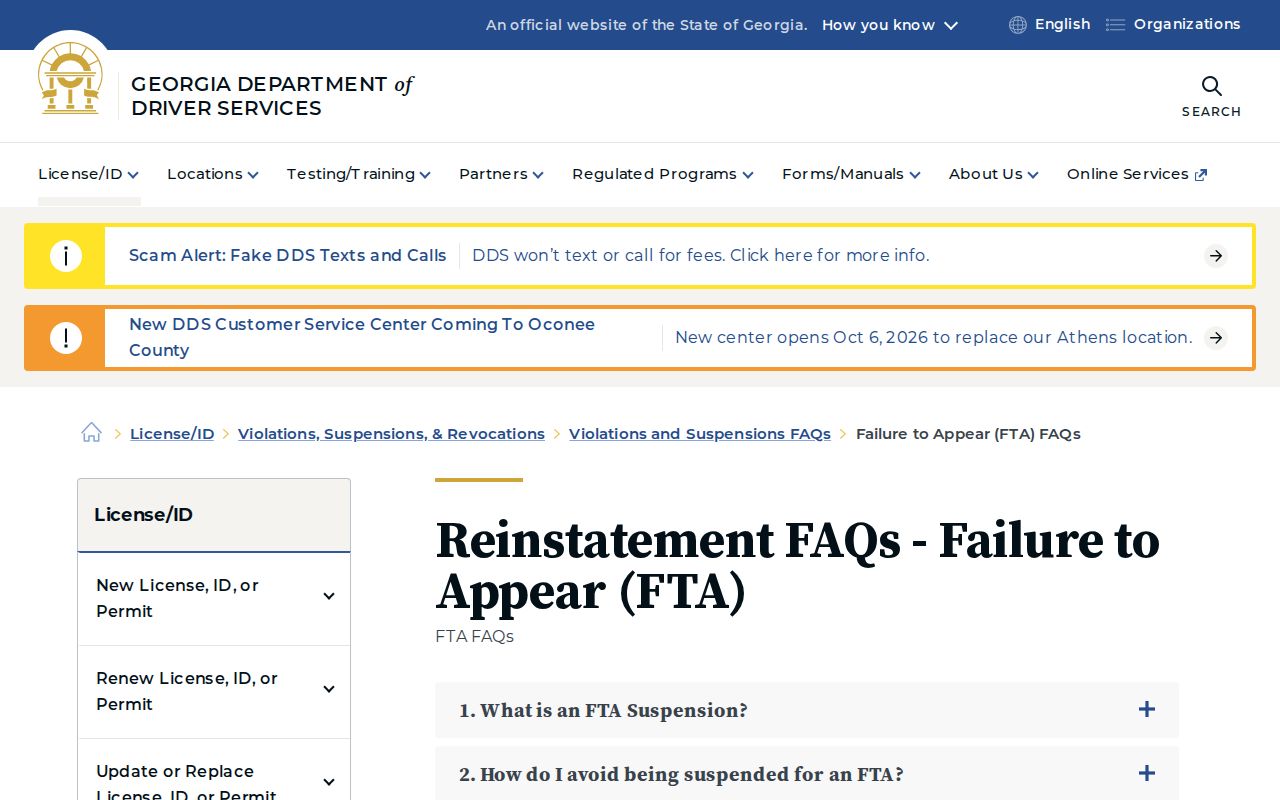Click Failure to Appear (FTA) FAQs breadcrumb text

pyautogui.click(x=968, y=434)
